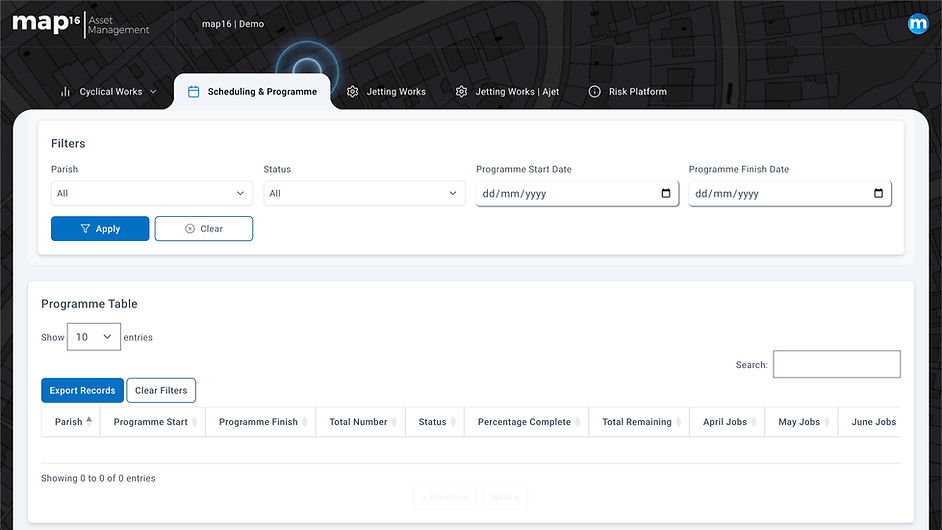The height and width of the screenshot is (530, 942).
Task: Click the Programme Table heading
Action: coord(89,303)
